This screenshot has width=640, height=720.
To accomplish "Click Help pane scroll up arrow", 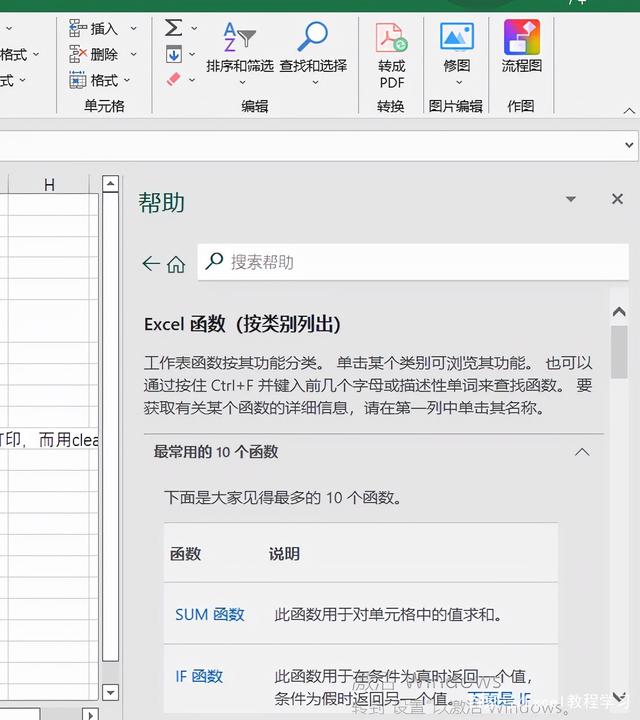I will point(619,312).
